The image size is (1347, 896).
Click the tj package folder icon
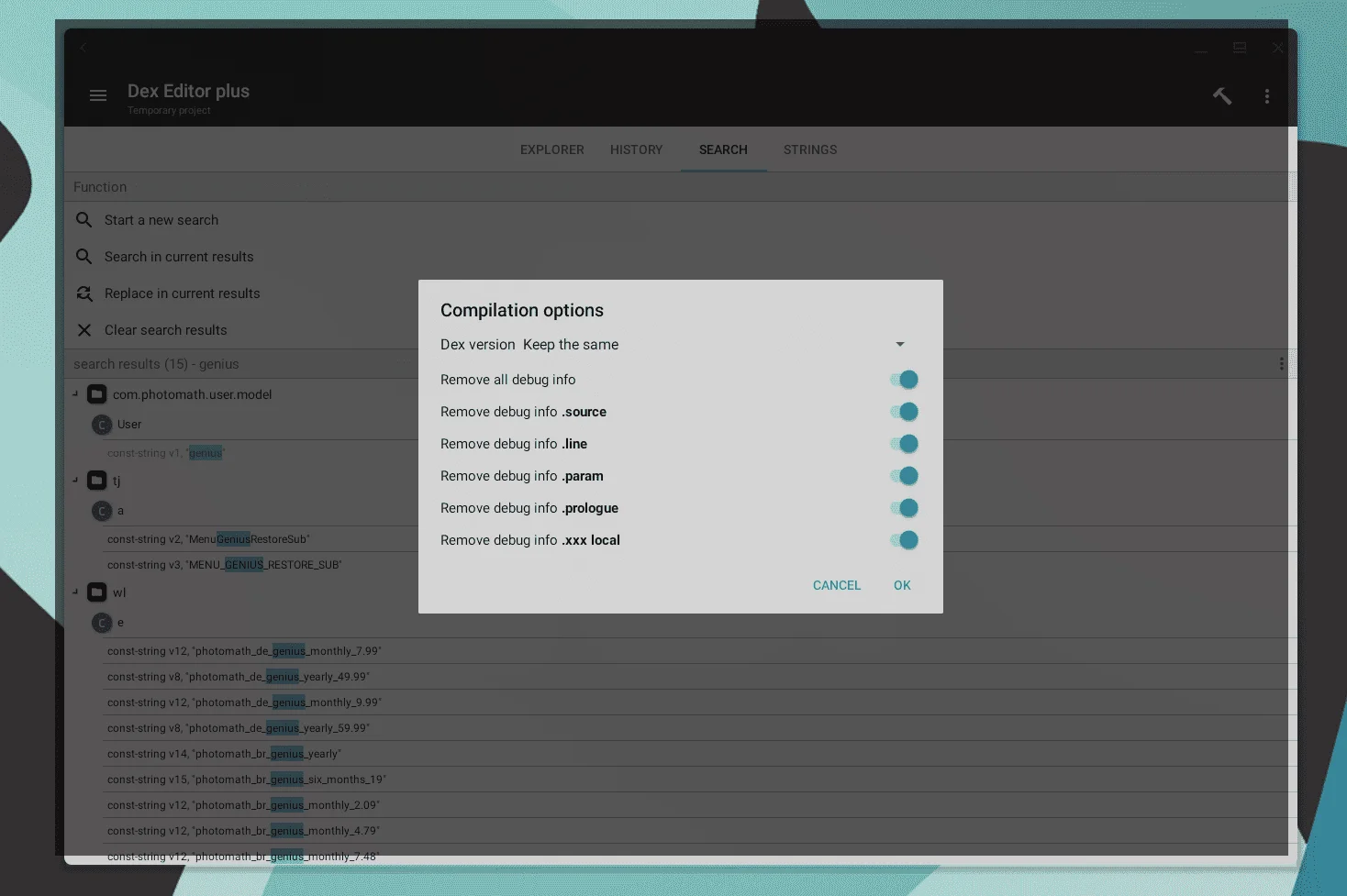point(97,481)
